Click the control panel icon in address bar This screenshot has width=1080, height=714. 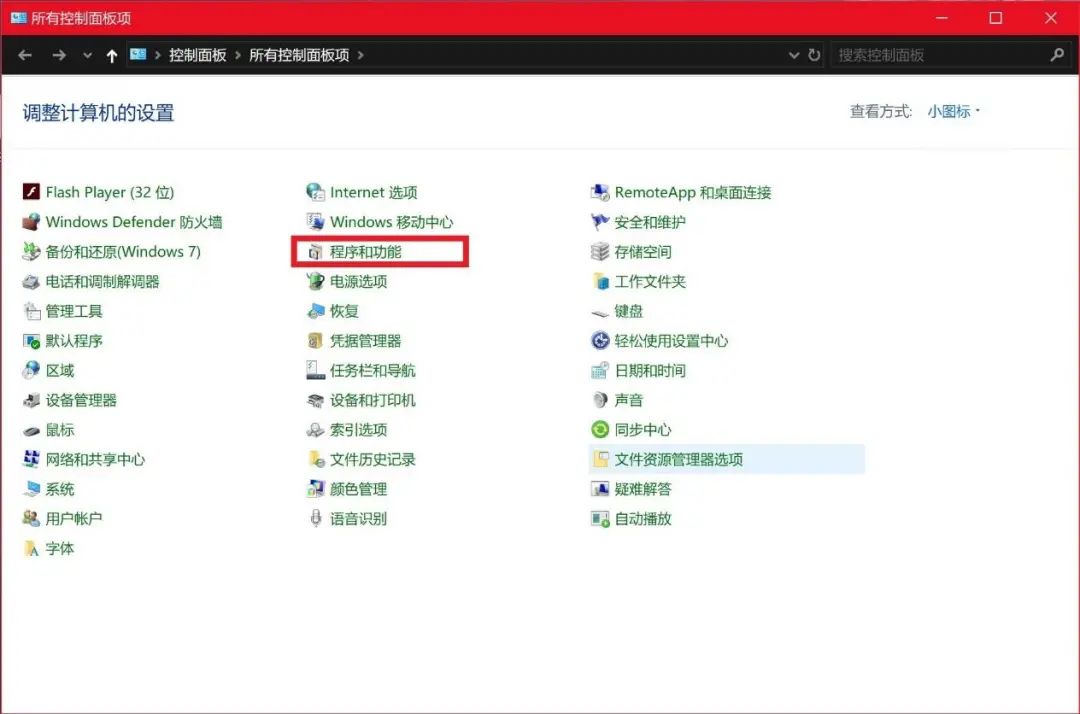coord(138,54)
